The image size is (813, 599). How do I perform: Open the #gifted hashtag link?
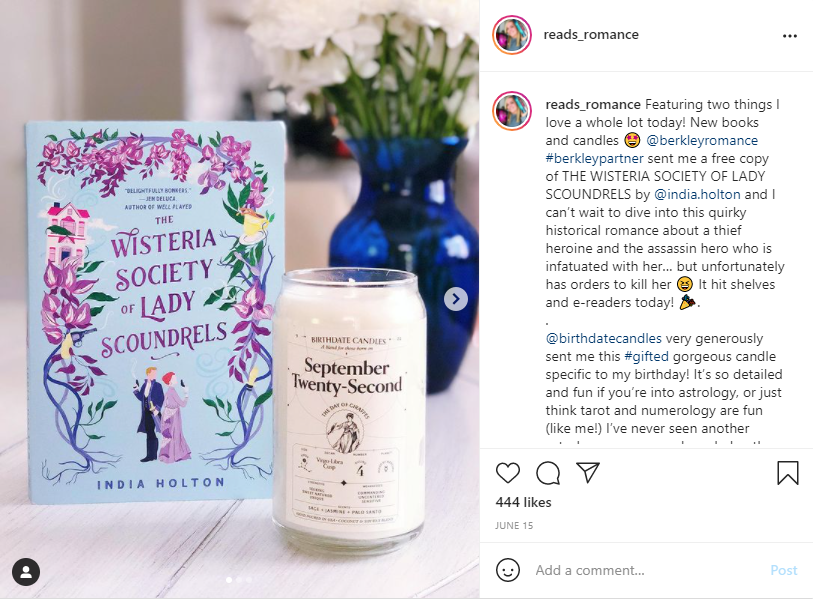click(648, 356)
